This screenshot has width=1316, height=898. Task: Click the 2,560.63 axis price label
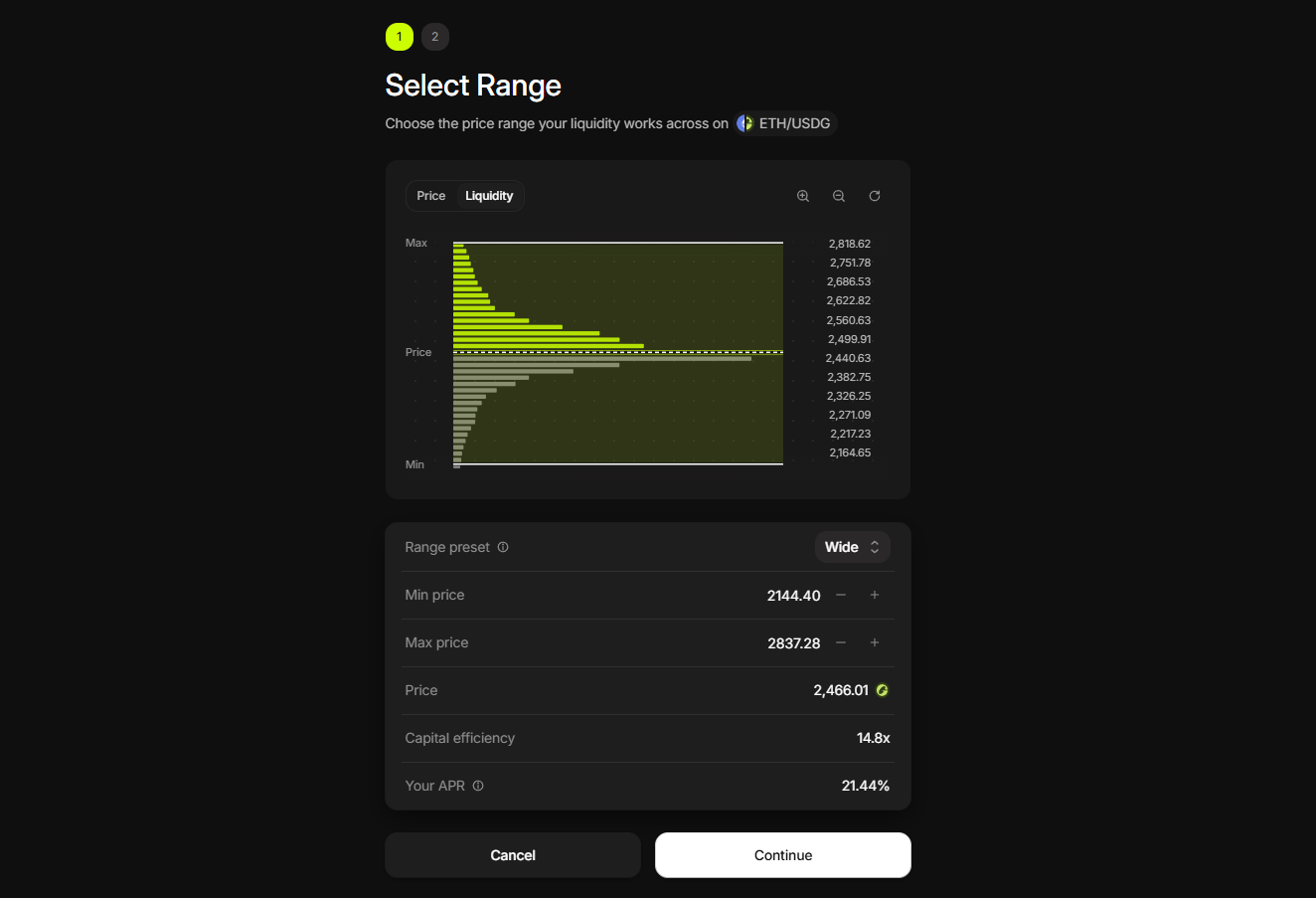[x=848, y=320]
